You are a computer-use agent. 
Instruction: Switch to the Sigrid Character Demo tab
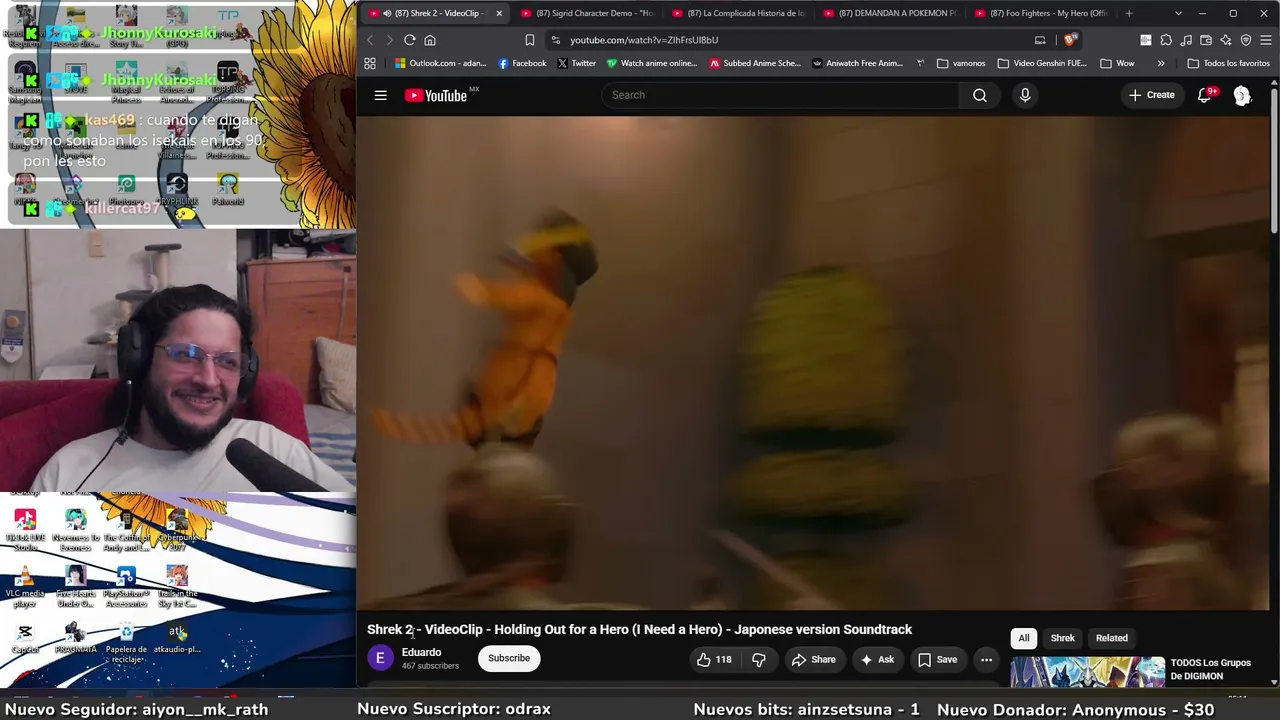click(x=587, y=13)
